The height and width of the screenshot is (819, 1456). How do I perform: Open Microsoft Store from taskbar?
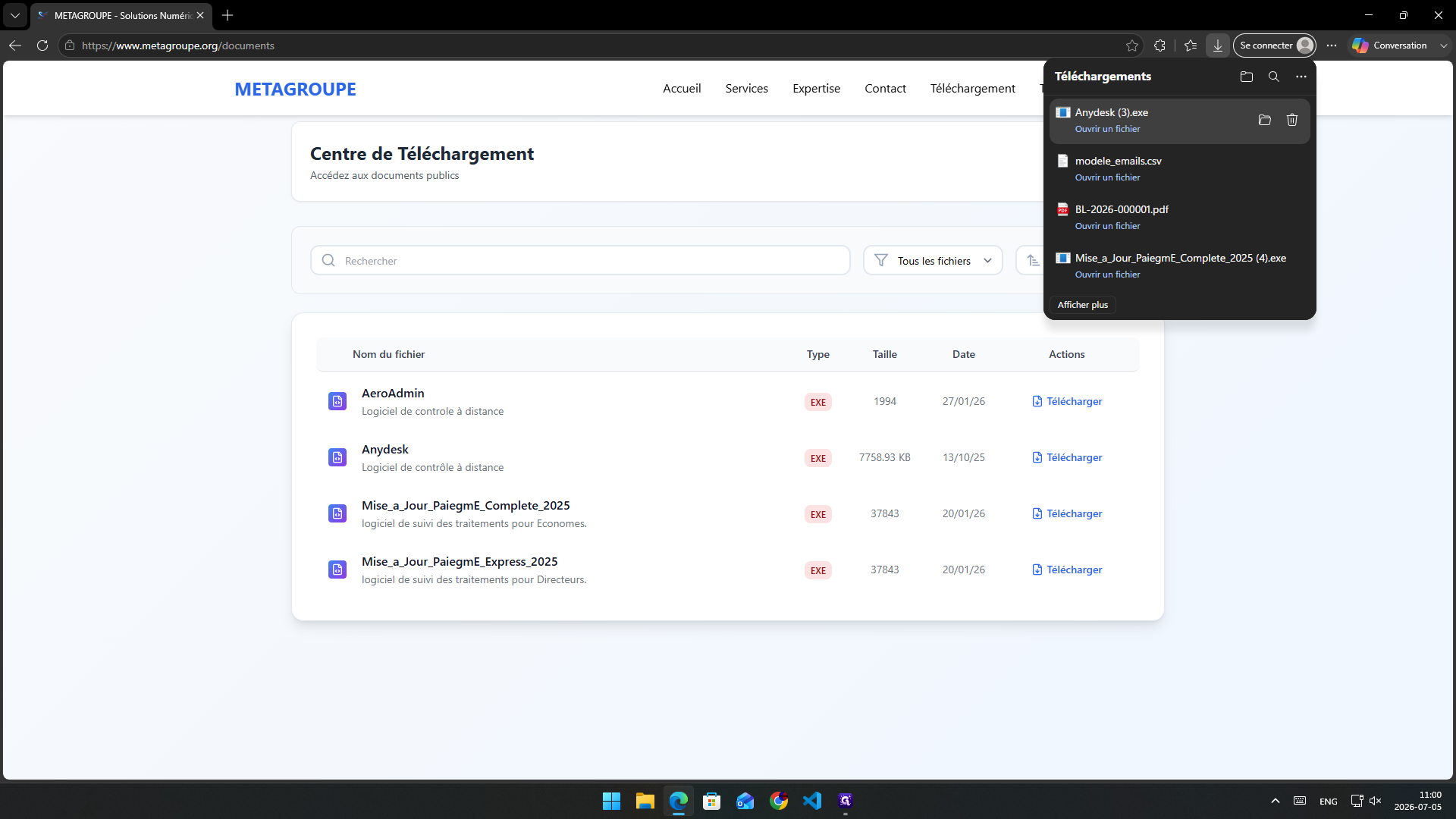pyautogui.click(x=711, y=801)
